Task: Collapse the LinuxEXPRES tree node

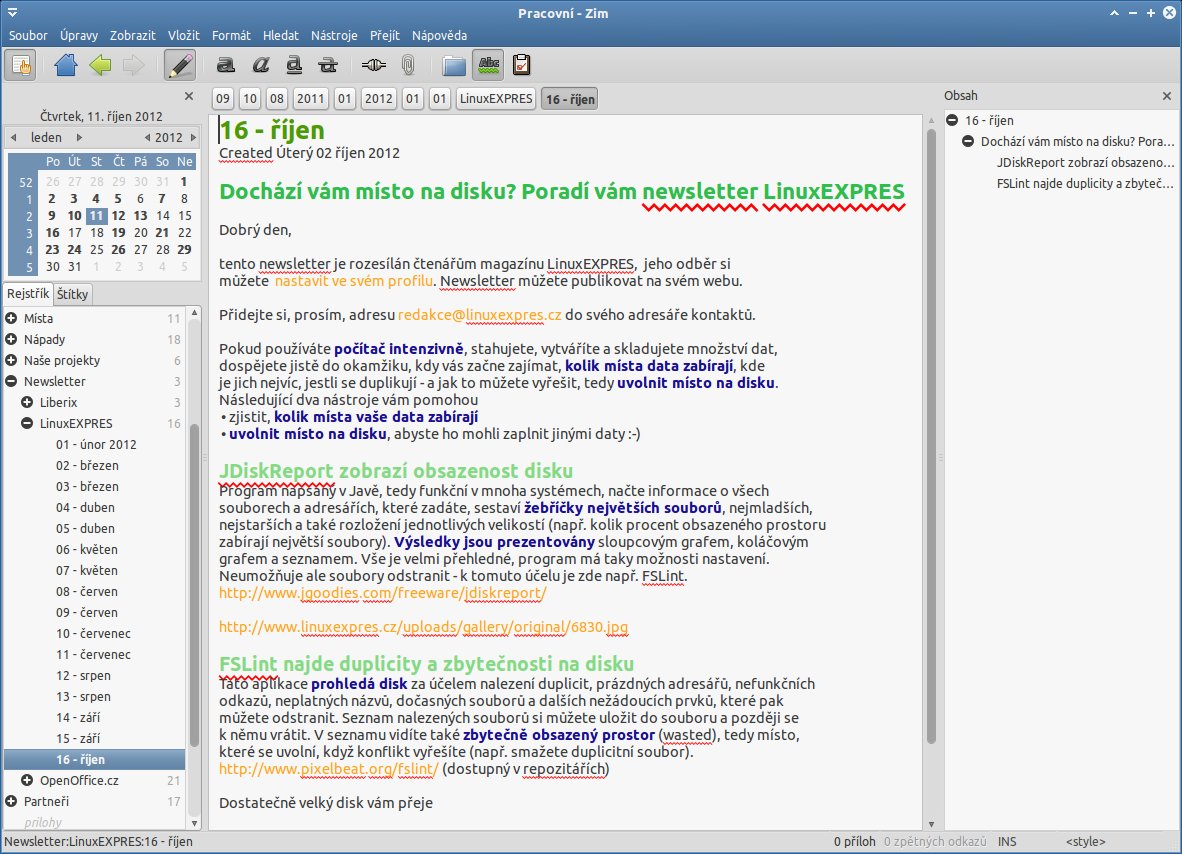Action: point(27,424)
